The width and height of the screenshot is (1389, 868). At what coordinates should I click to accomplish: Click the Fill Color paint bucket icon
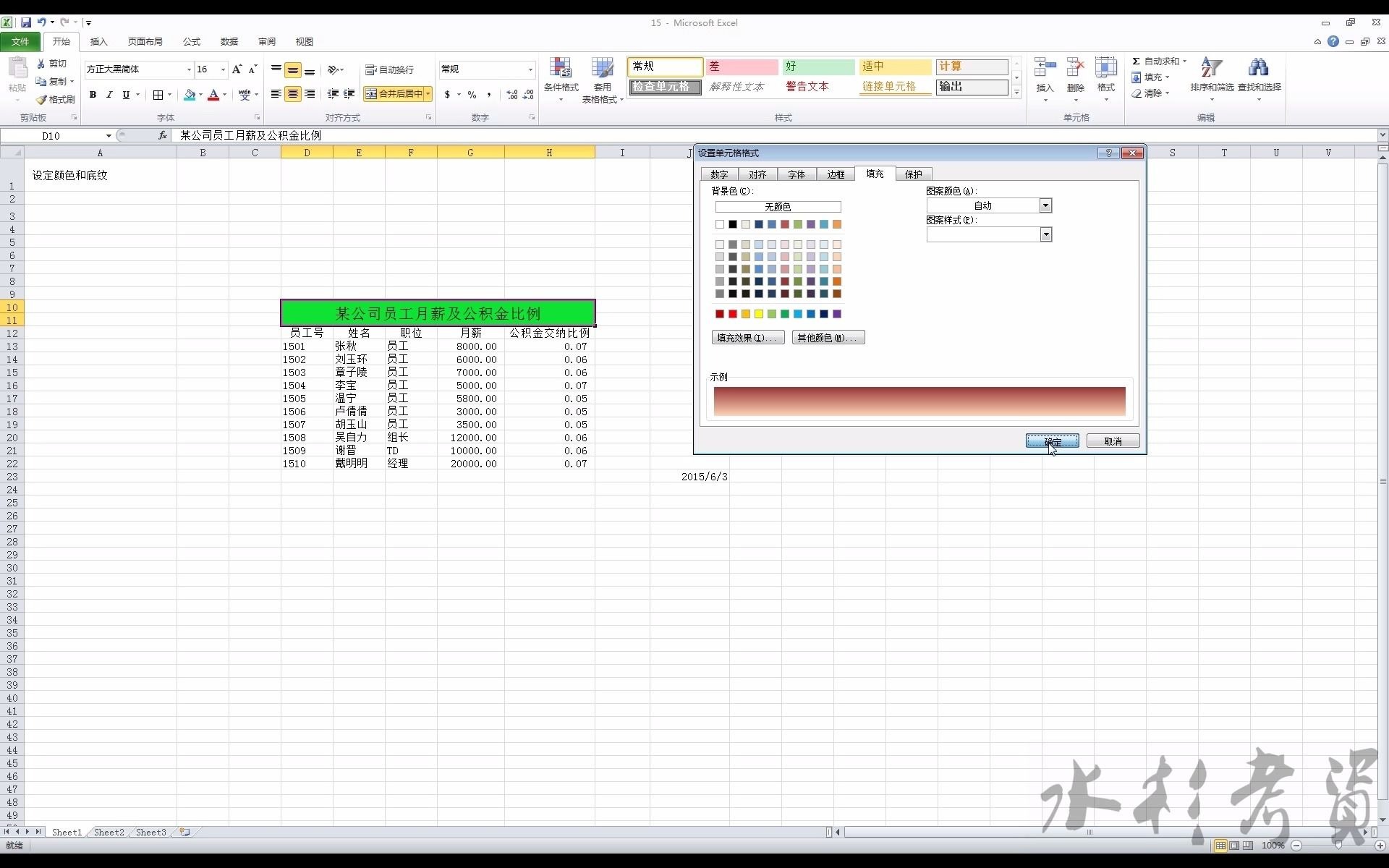(x=190, y=95)
